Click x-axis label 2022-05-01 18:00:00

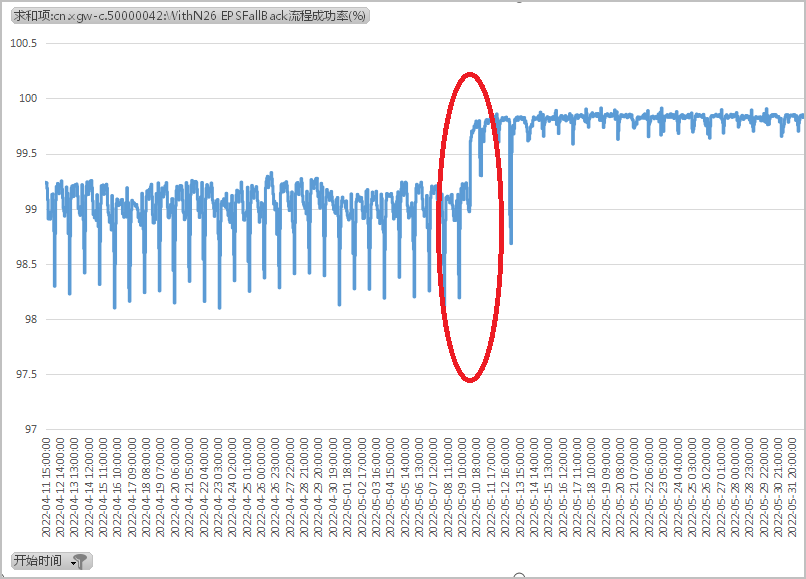tap(347, 487)
